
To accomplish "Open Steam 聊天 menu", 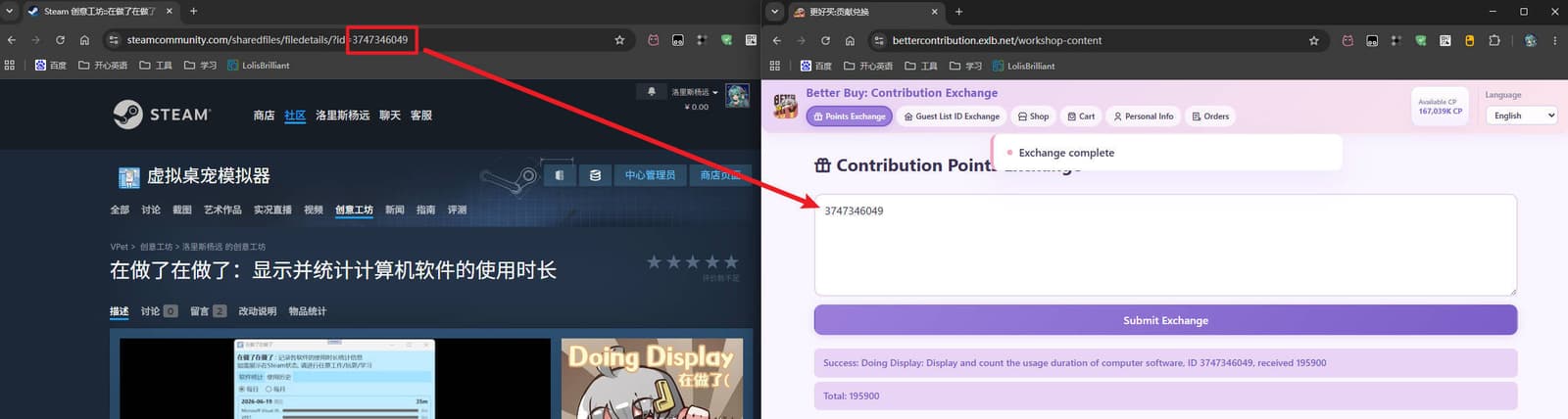I will (x=390, y=116).
